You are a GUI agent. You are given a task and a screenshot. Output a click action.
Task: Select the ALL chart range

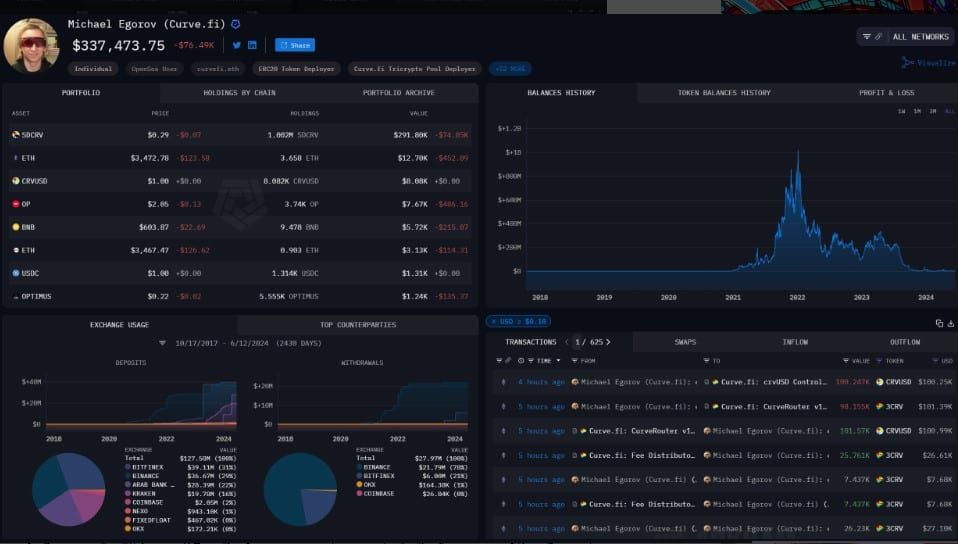[949, 111]
